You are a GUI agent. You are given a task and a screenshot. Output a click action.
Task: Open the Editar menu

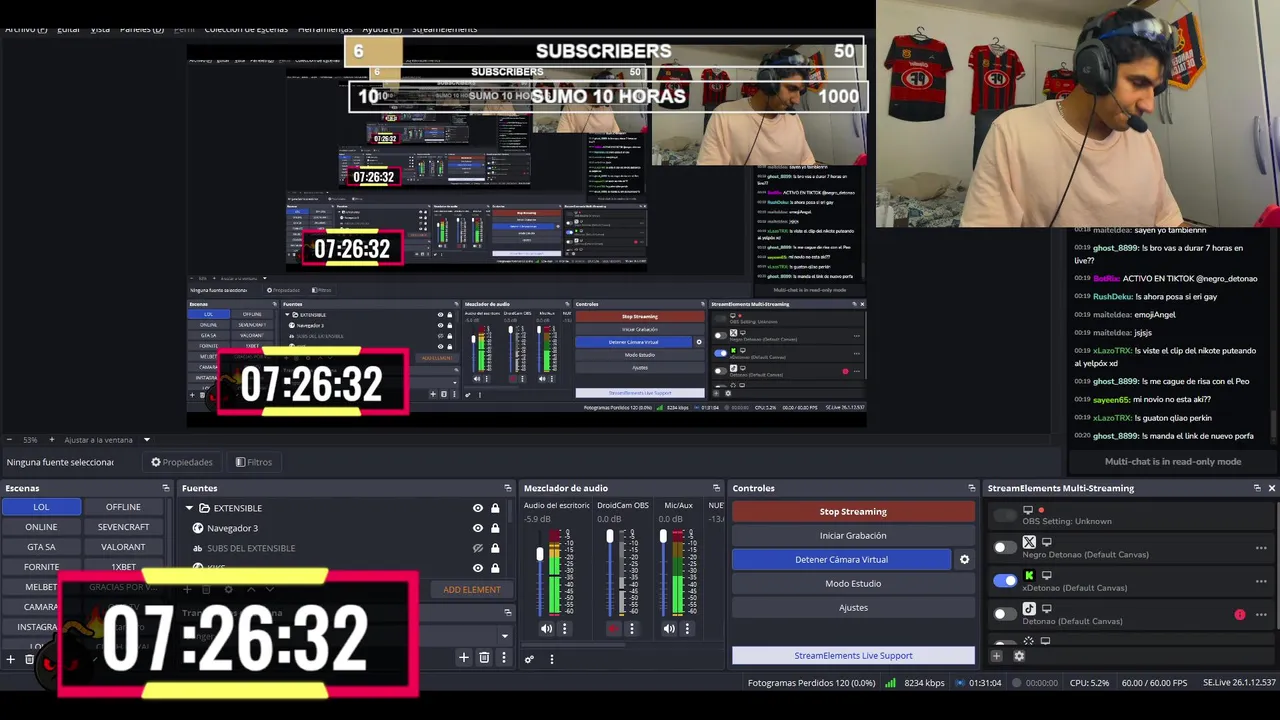pos(68,29)
